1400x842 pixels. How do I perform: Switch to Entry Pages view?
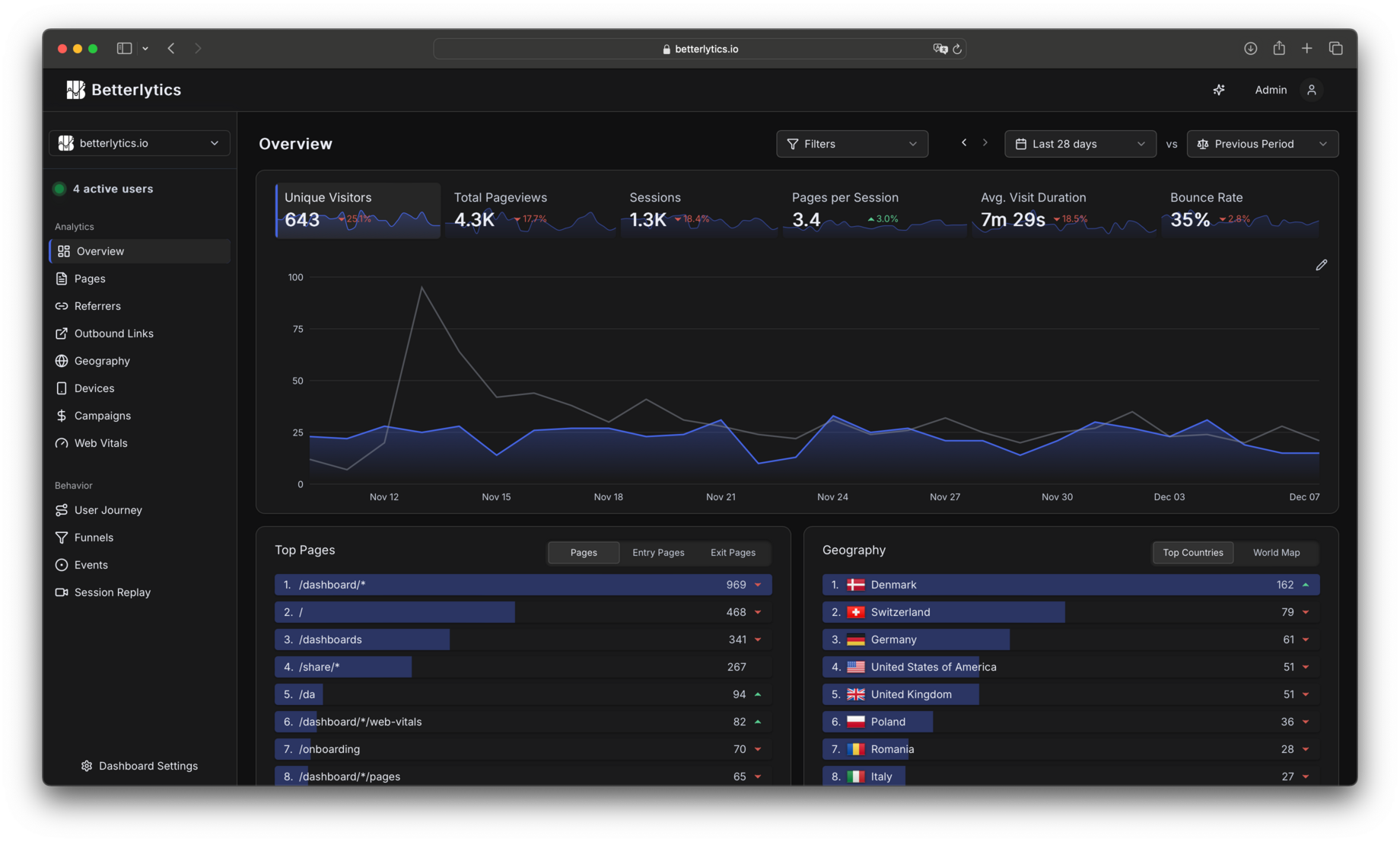657,552
